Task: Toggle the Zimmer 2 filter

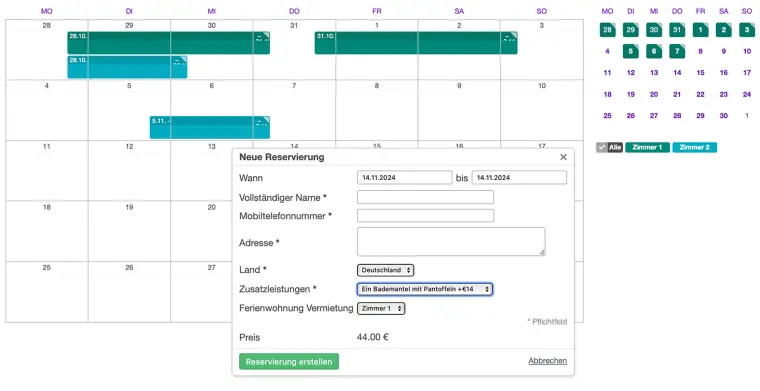Action: [695, 147]
